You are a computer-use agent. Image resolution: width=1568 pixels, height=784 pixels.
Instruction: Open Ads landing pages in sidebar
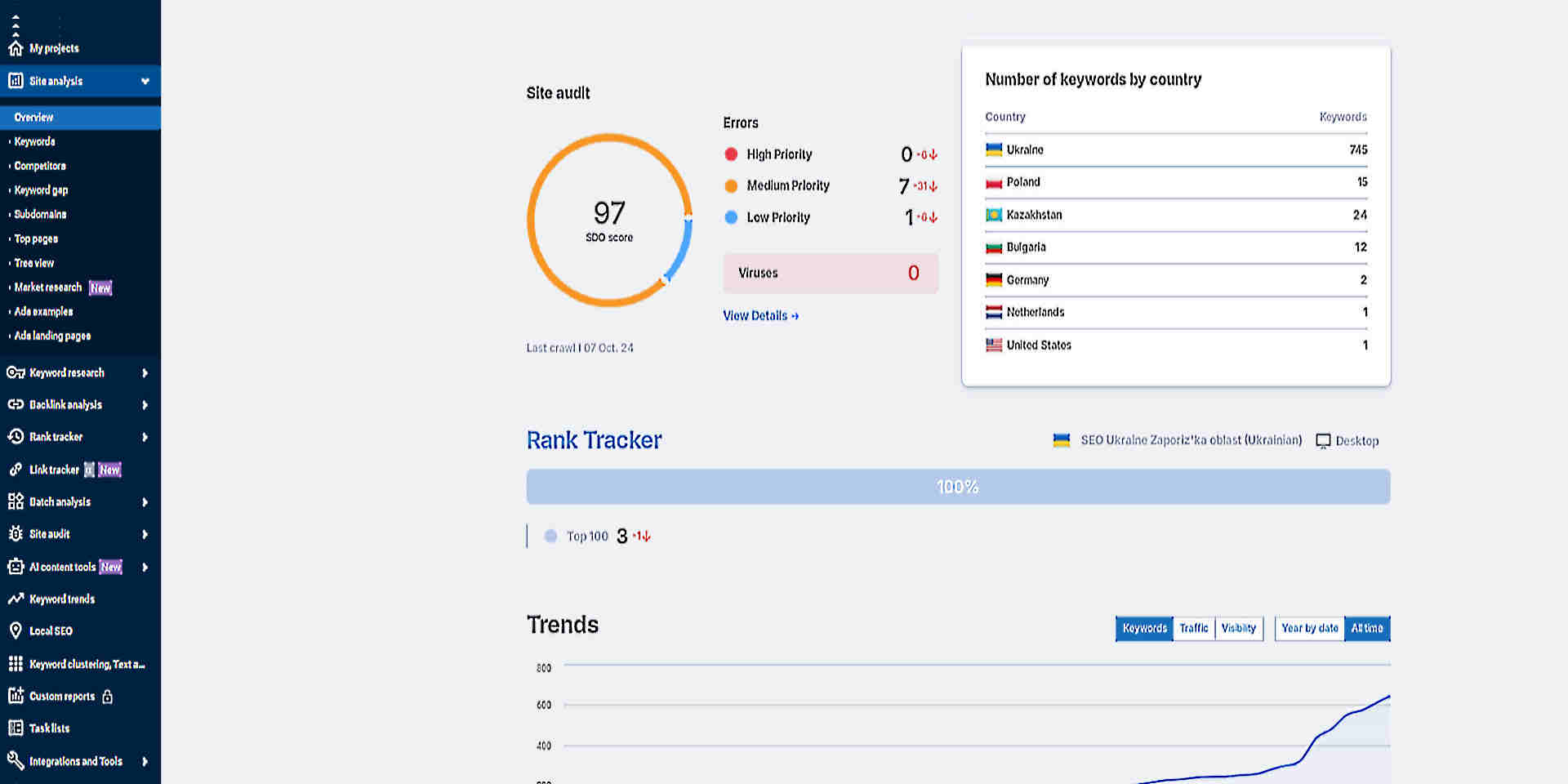52,336
